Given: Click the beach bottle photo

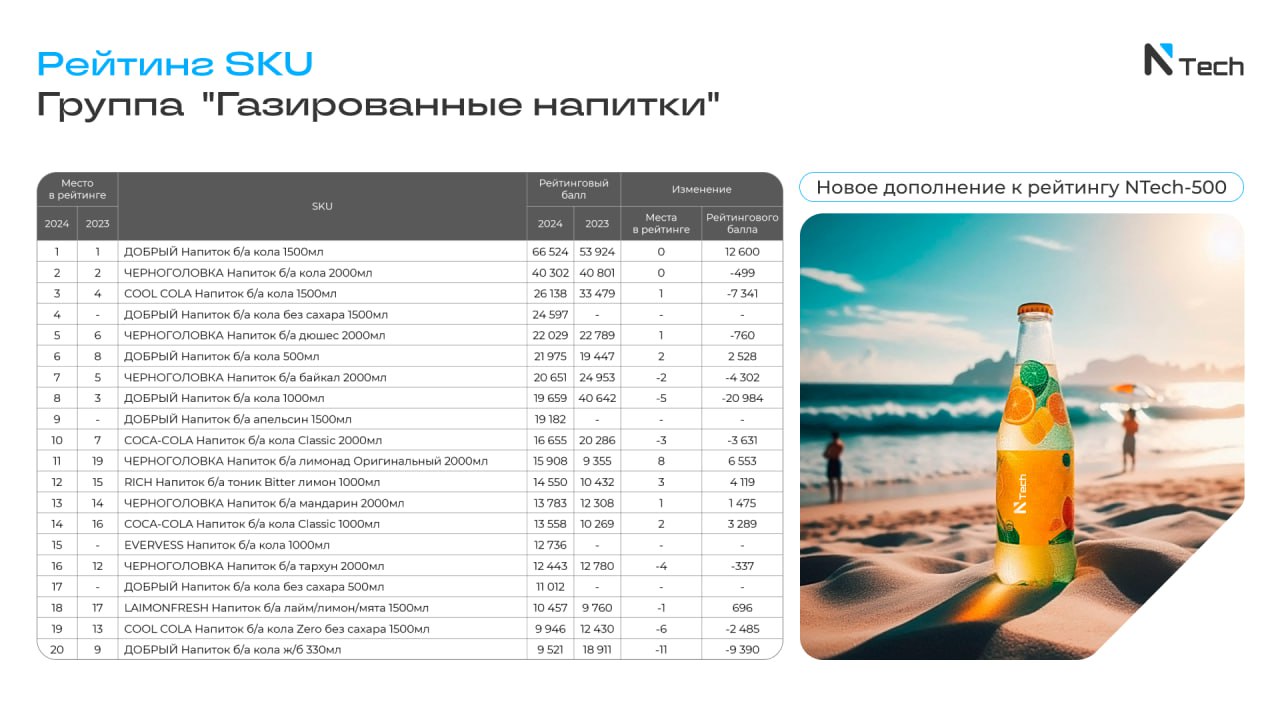Looking at the screenshot, I should 1022,436.
